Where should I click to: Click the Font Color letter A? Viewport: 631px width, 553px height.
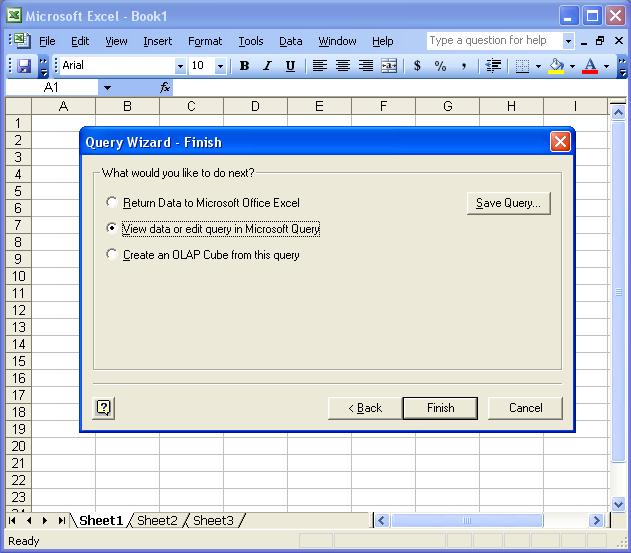590,66
